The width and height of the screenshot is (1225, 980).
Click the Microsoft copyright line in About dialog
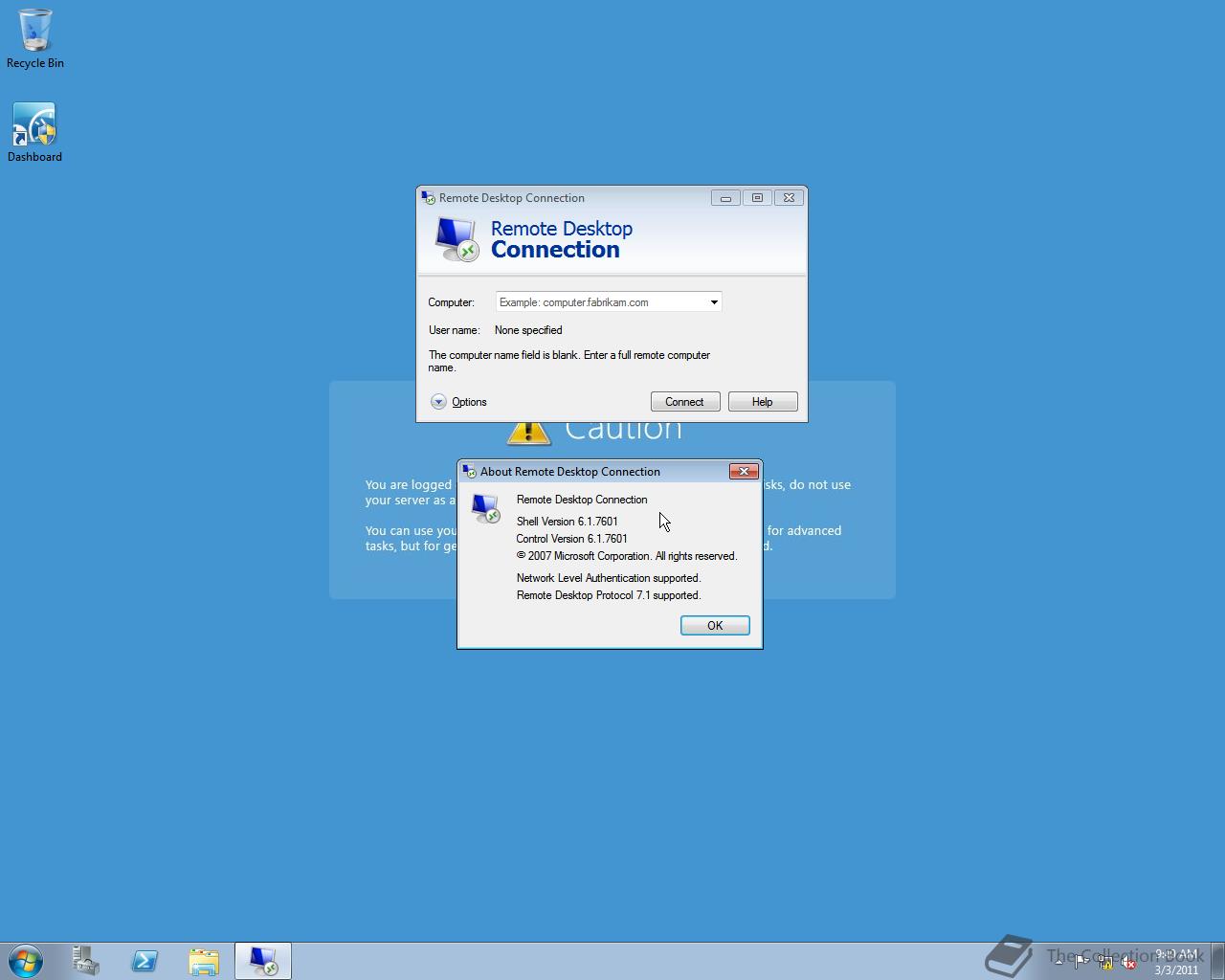point(627,556)
